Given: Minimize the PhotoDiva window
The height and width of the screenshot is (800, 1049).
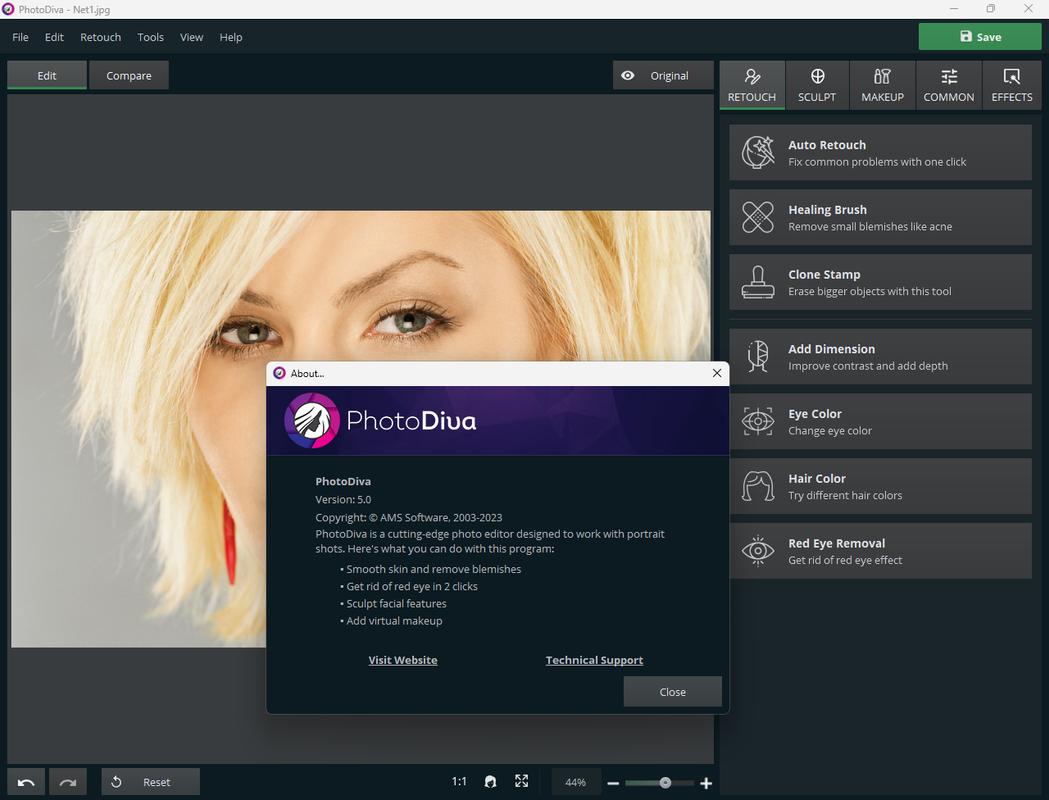Looking at the screenshot, I should click(x=954, y=9).
